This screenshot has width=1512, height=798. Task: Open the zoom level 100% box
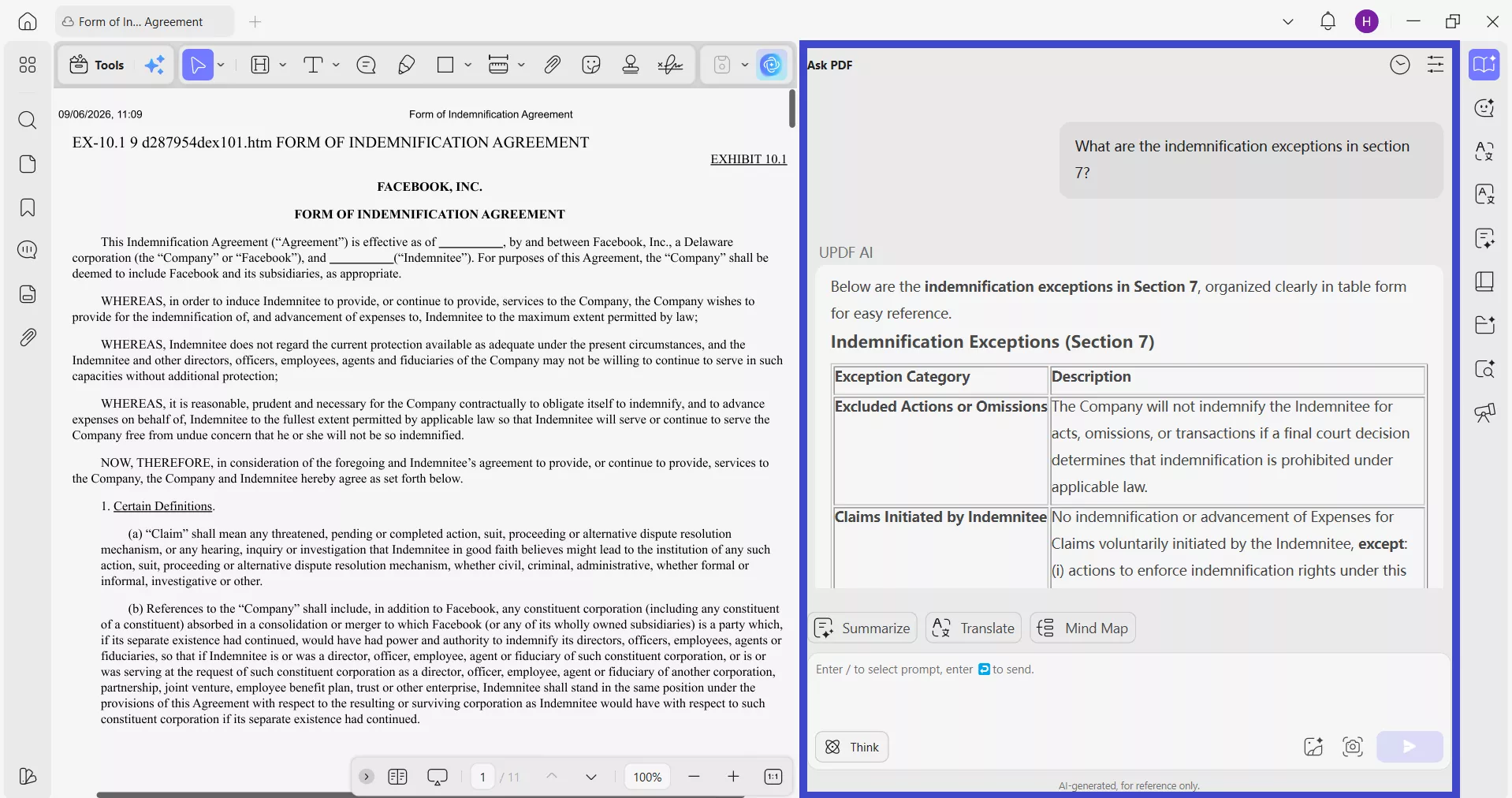[x=647, y=777]
